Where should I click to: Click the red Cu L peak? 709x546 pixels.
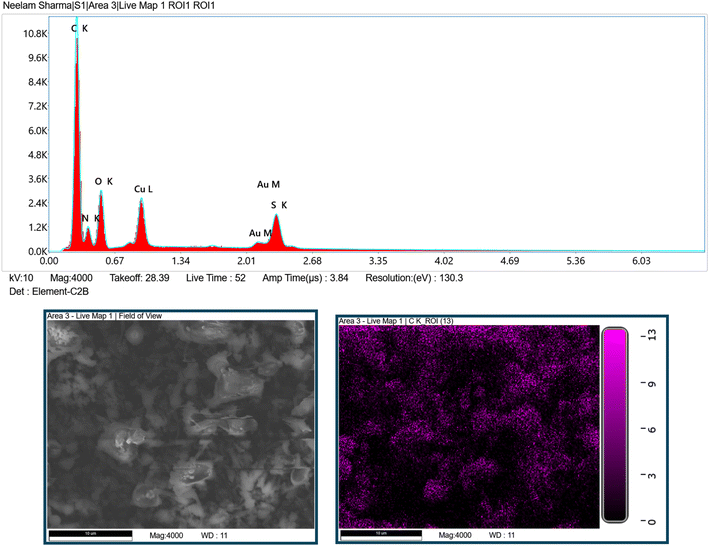pyautogui.click(x=141, y=225)
